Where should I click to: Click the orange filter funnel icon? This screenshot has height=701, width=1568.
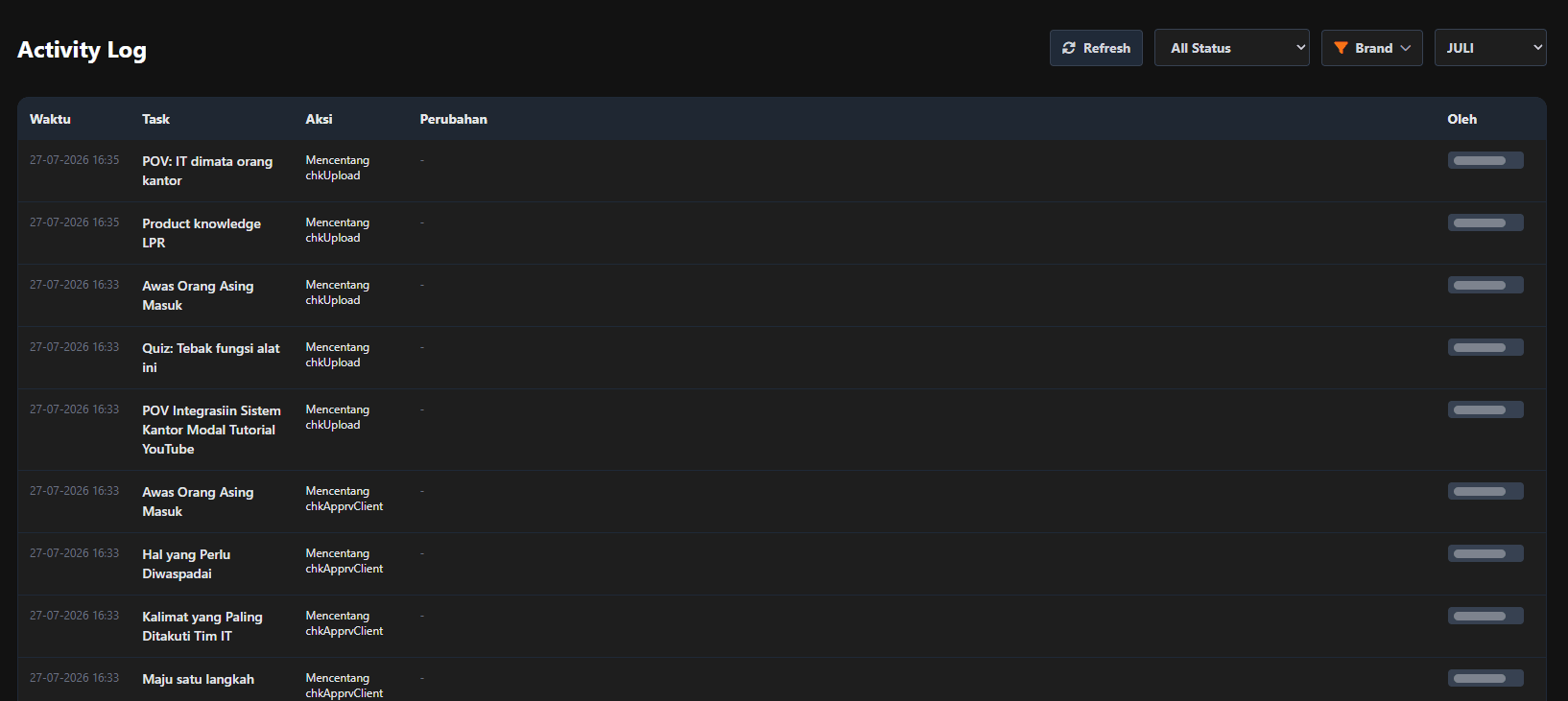point(1341,48)
